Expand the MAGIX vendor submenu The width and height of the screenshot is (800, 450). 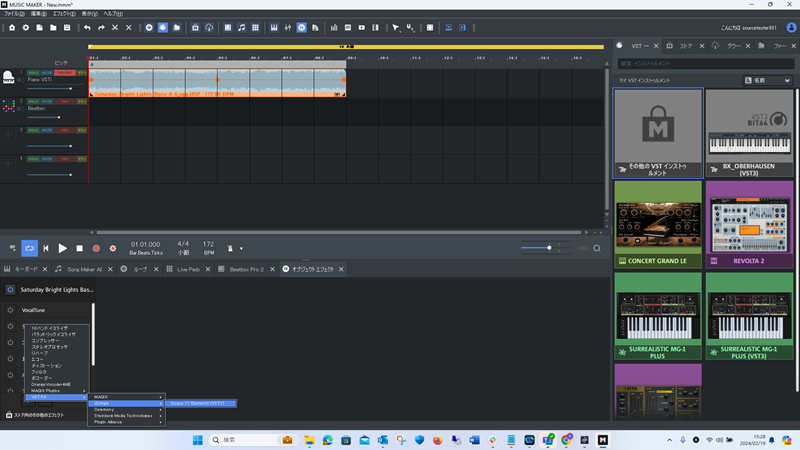click(x=127, y=397)
